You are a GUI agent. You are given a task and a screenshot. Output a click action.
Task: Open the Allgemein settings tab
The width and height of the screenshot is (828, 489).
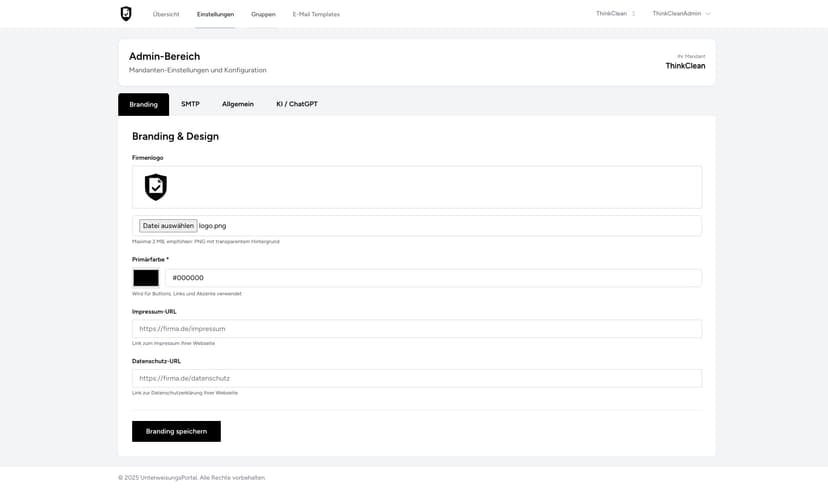click(237, 104)
